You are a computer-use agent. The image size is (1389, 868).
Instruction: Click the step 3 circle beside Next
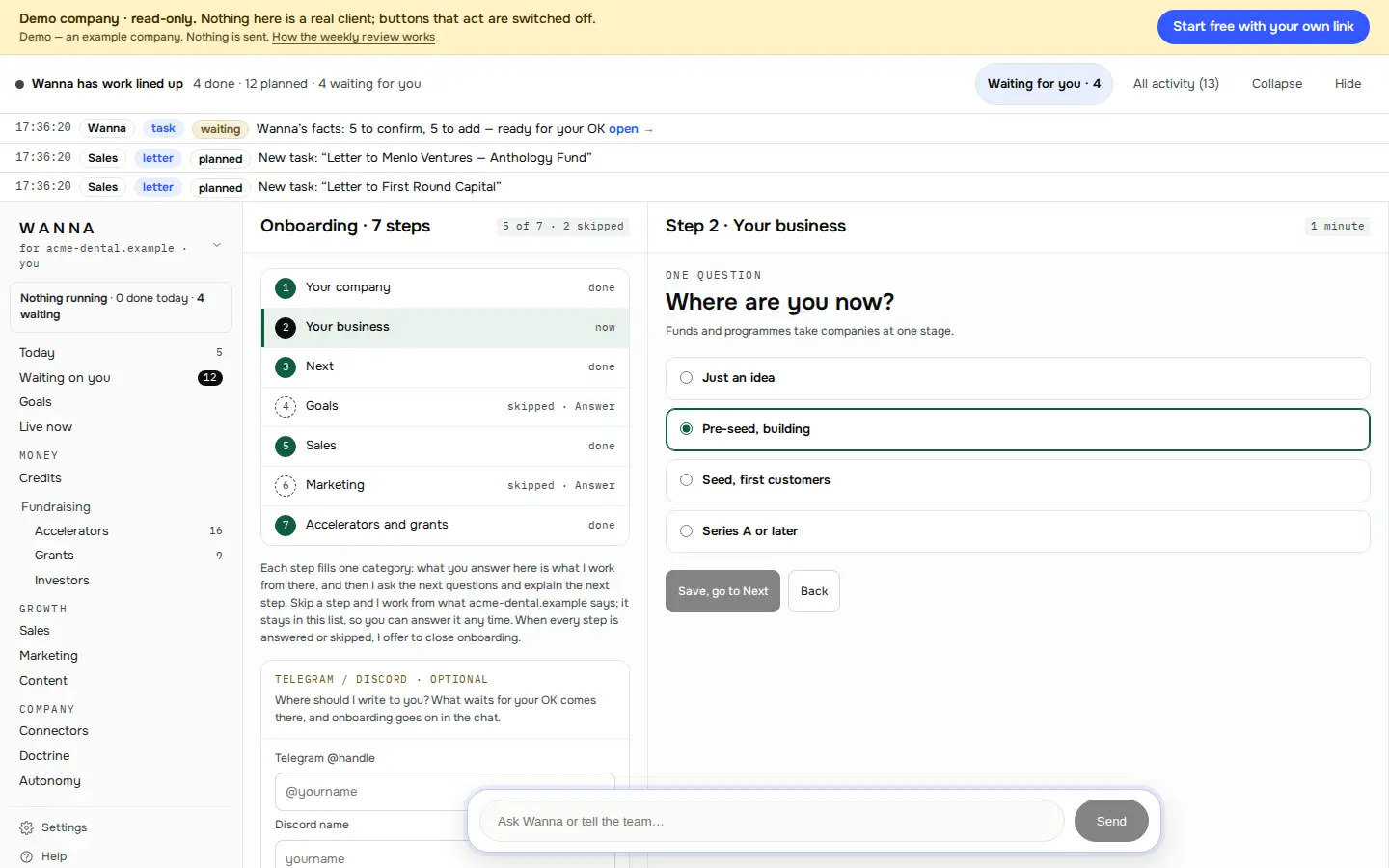[286, 366]
